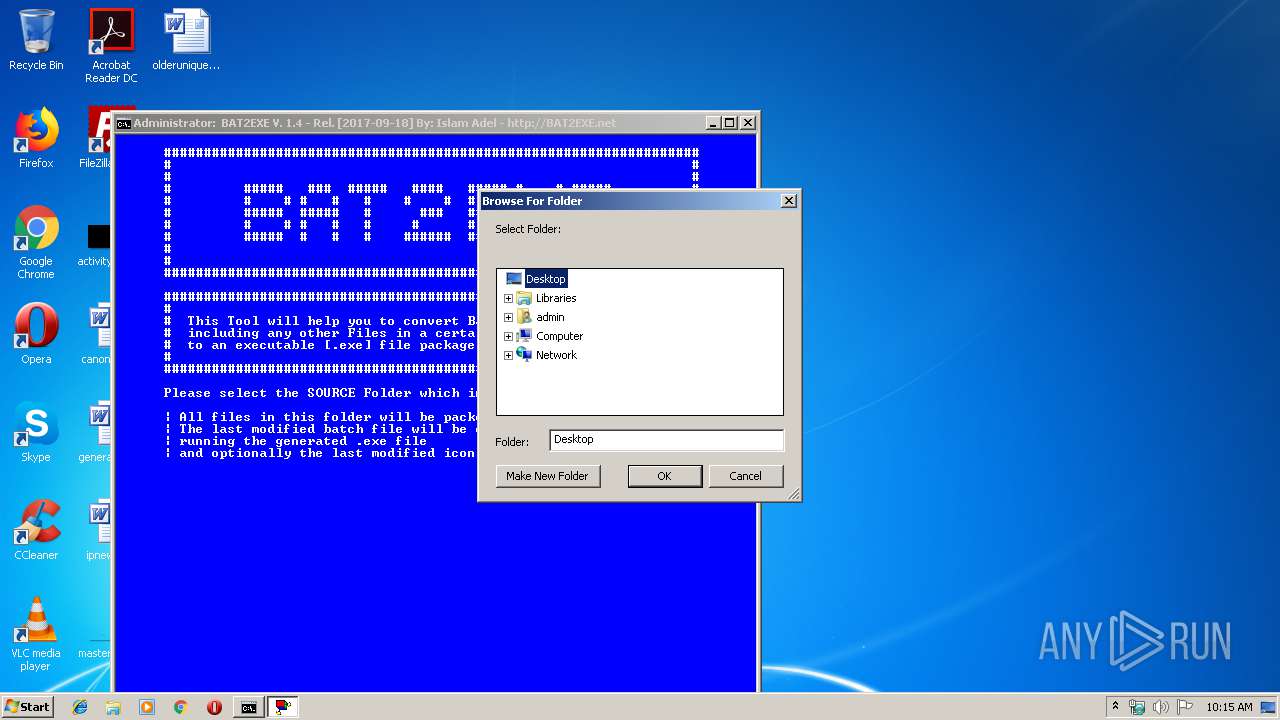Click the dialog resize grip corner
The image size is (1280, 720).
(794, 494)
